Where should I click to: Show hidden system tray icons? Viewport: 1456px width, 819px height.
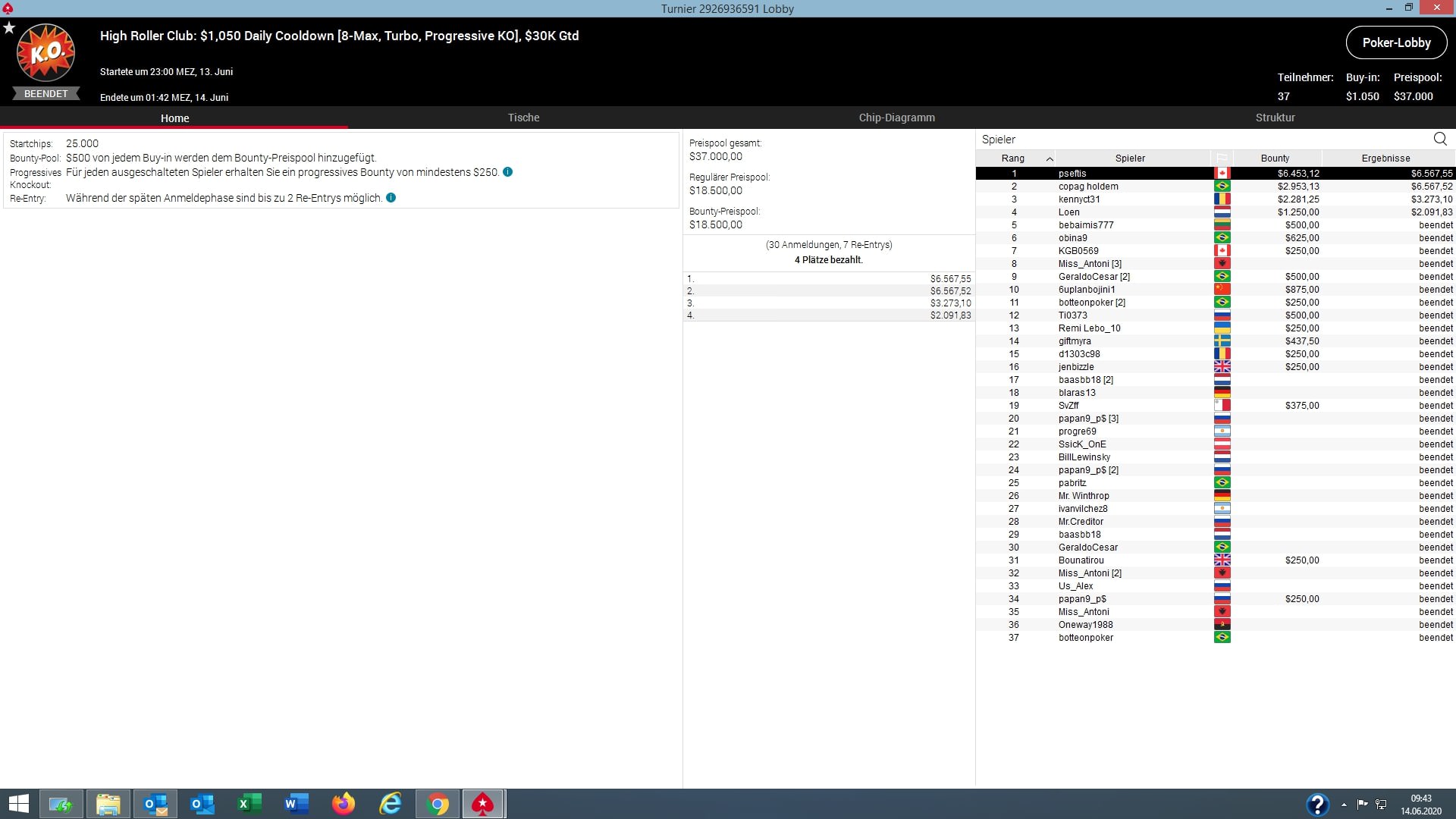coord(1344,805)
